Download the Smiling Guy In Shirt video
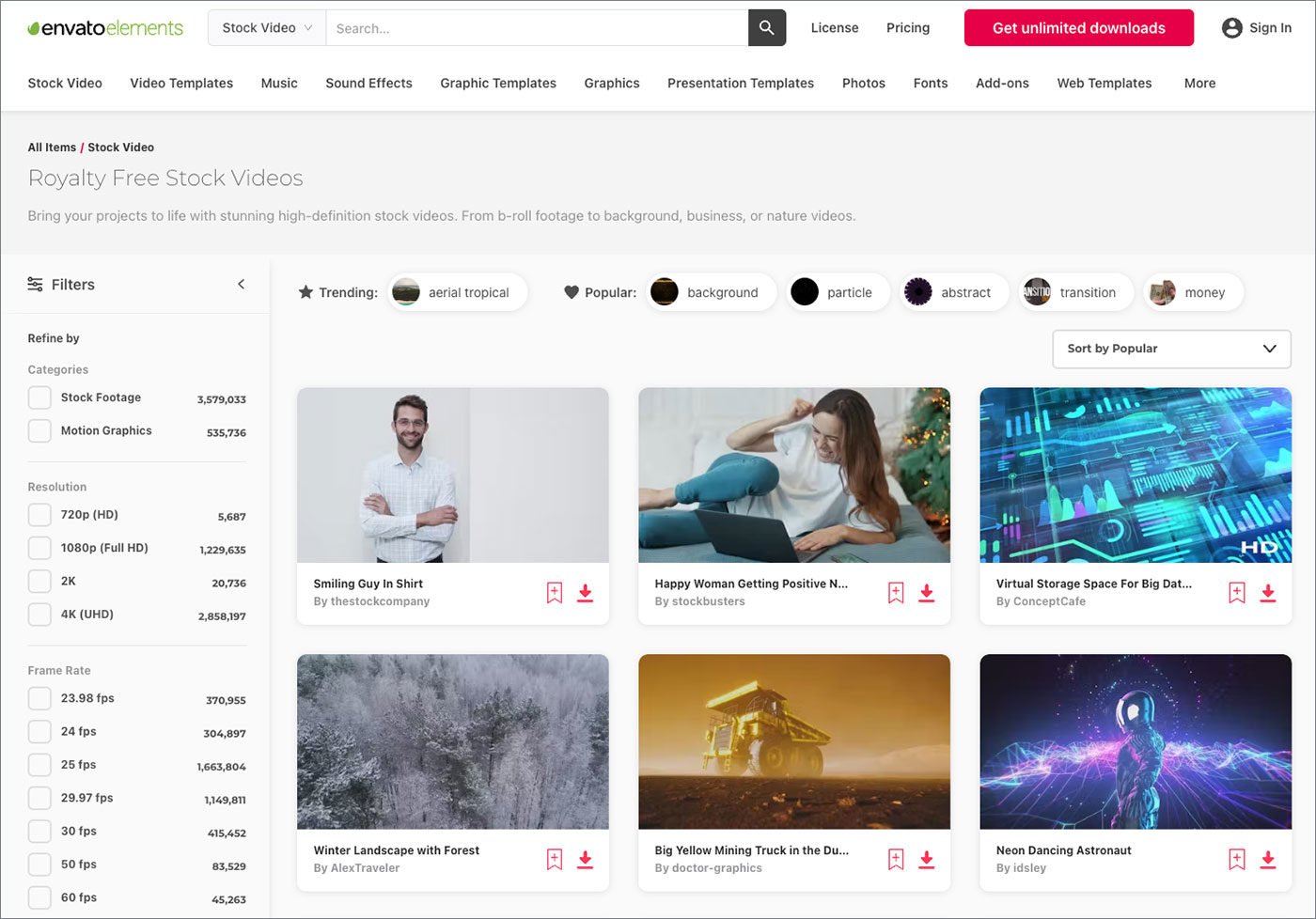Viewport: 1316px width, 919px height. (x=585, y=593)
